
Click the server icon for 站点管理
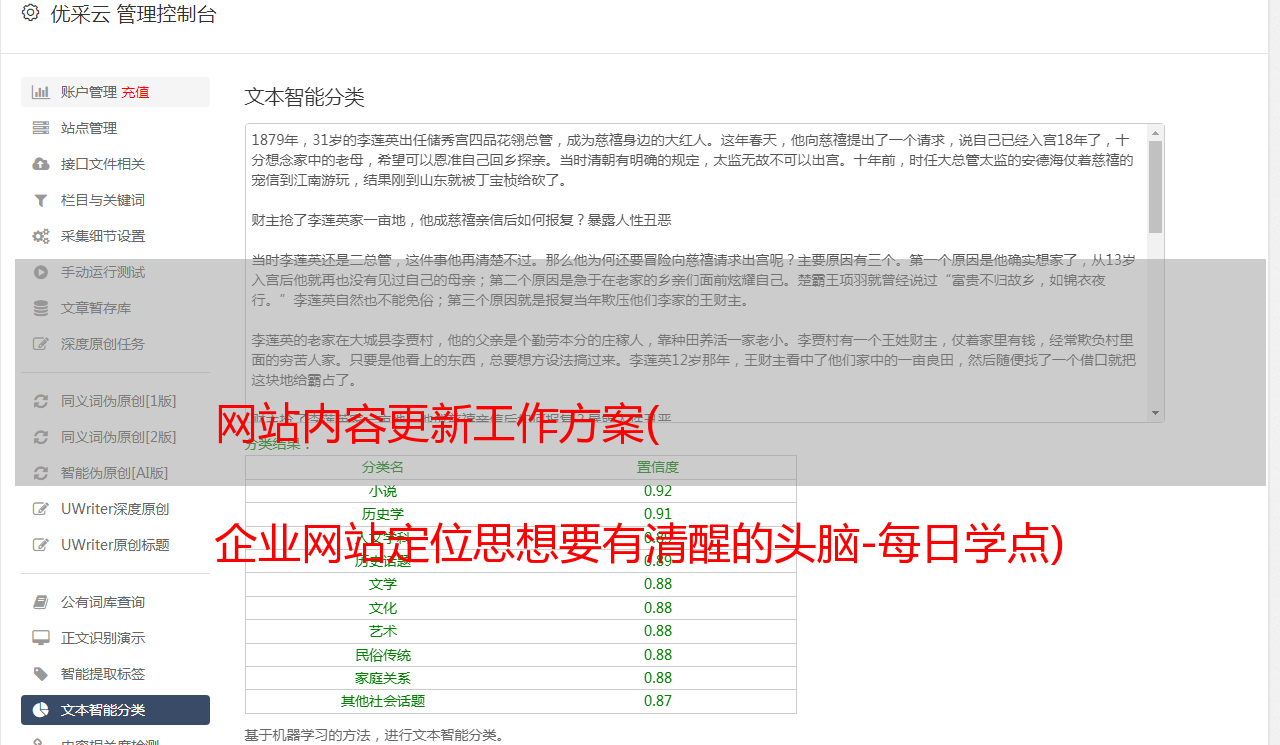pos(41,128)
